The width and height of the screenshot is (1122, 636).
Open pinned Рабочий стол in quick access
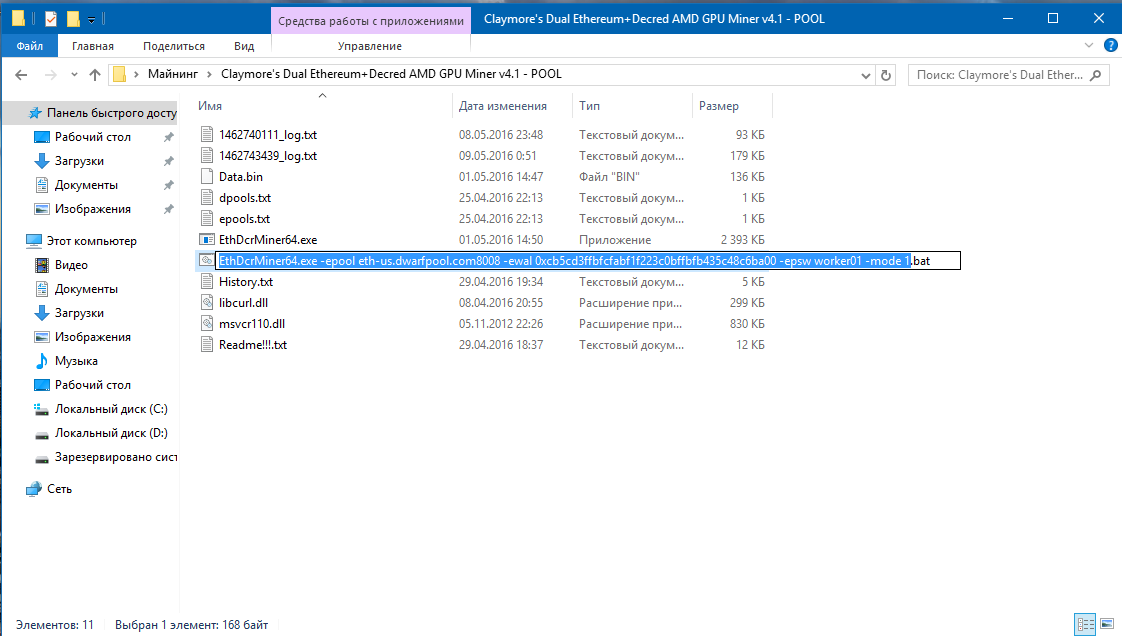click(x=92, y=137)
